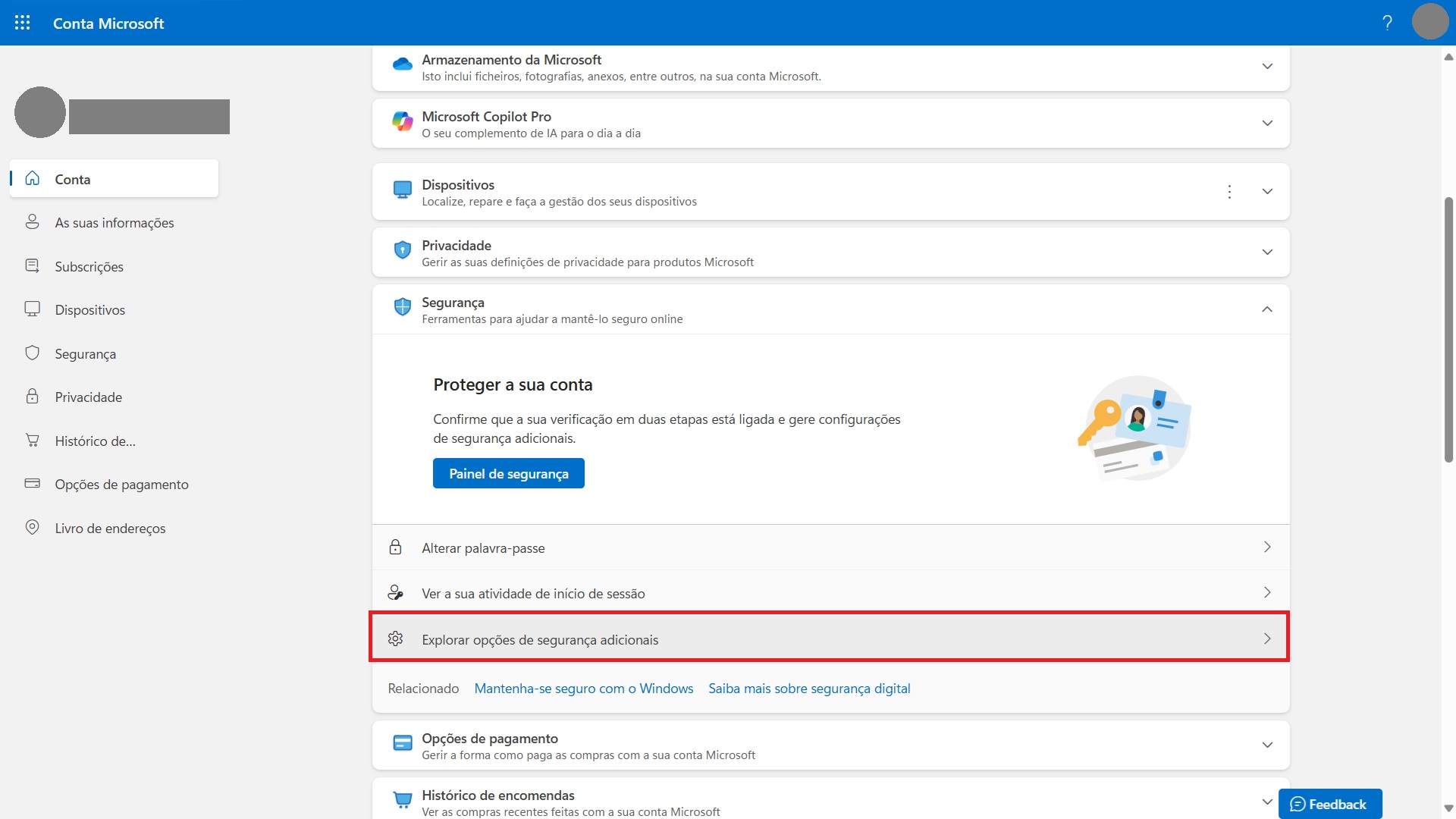
Task: Select Segurança in the left sidebar
Action: (x=114, y=353)
